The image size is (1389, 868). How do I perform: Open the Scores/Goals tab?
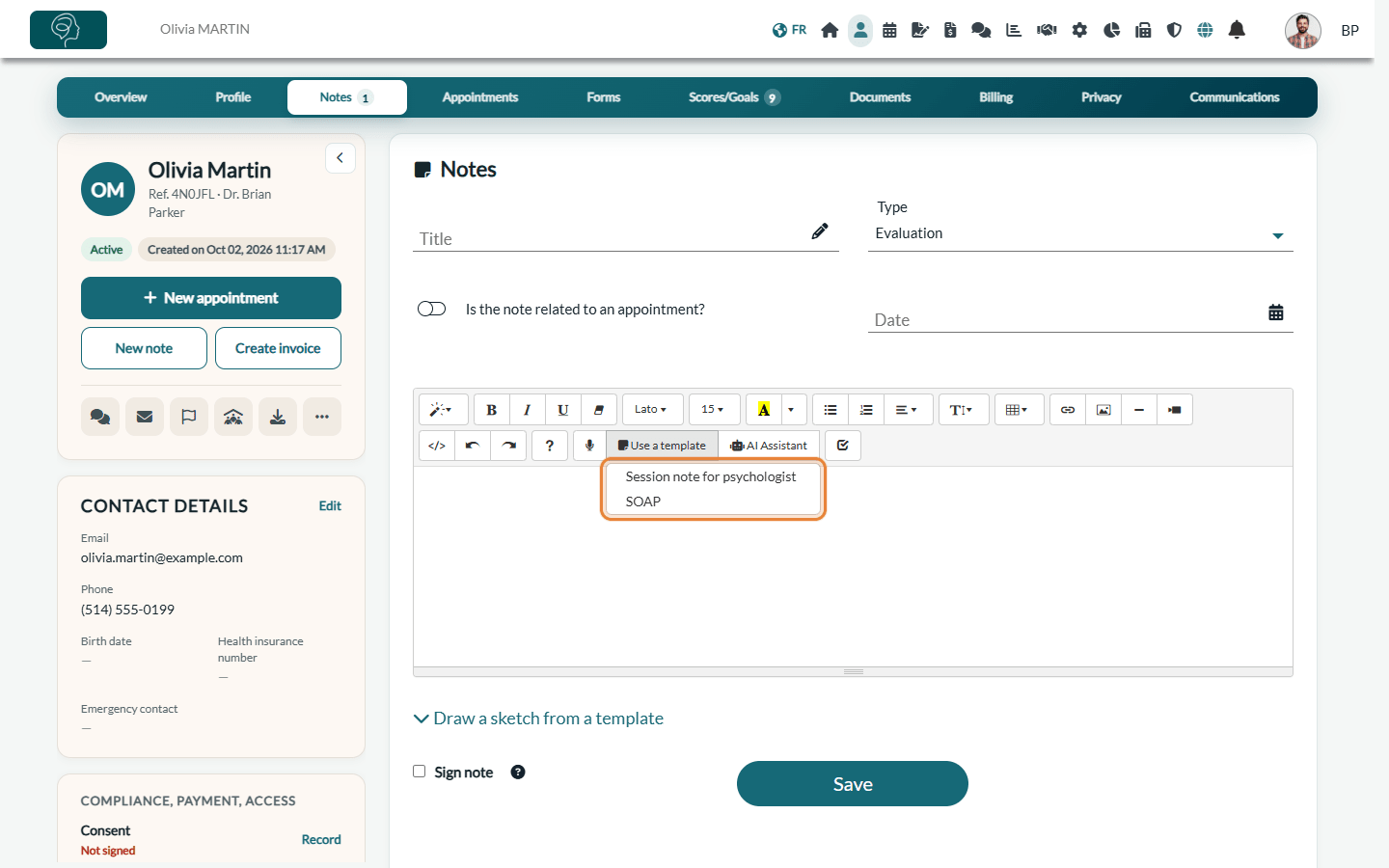coord(734,97)
